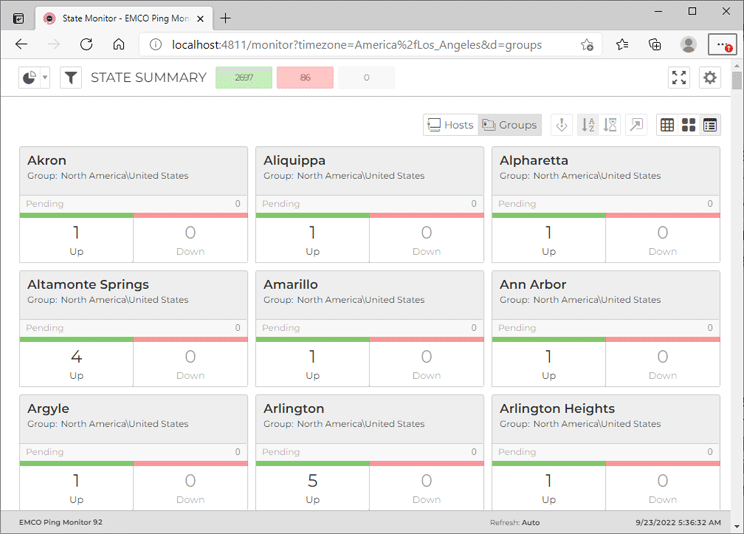The width and height of the screenshot is (744, 534).
Task: Toggle the Hosts view mode
Action: click(x=451, y=125)
